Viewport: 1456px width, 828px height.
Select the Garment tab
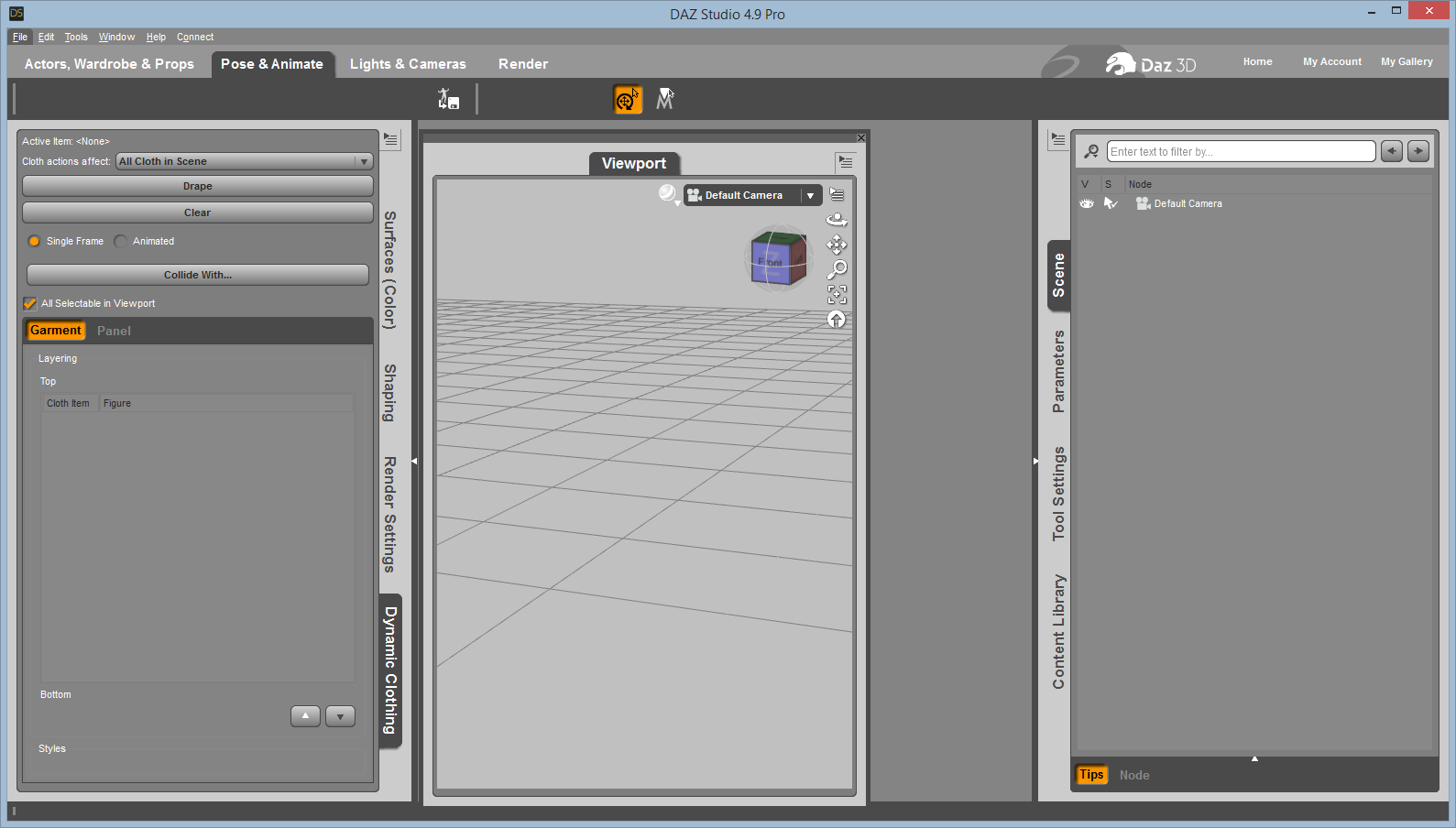(56, 331)
